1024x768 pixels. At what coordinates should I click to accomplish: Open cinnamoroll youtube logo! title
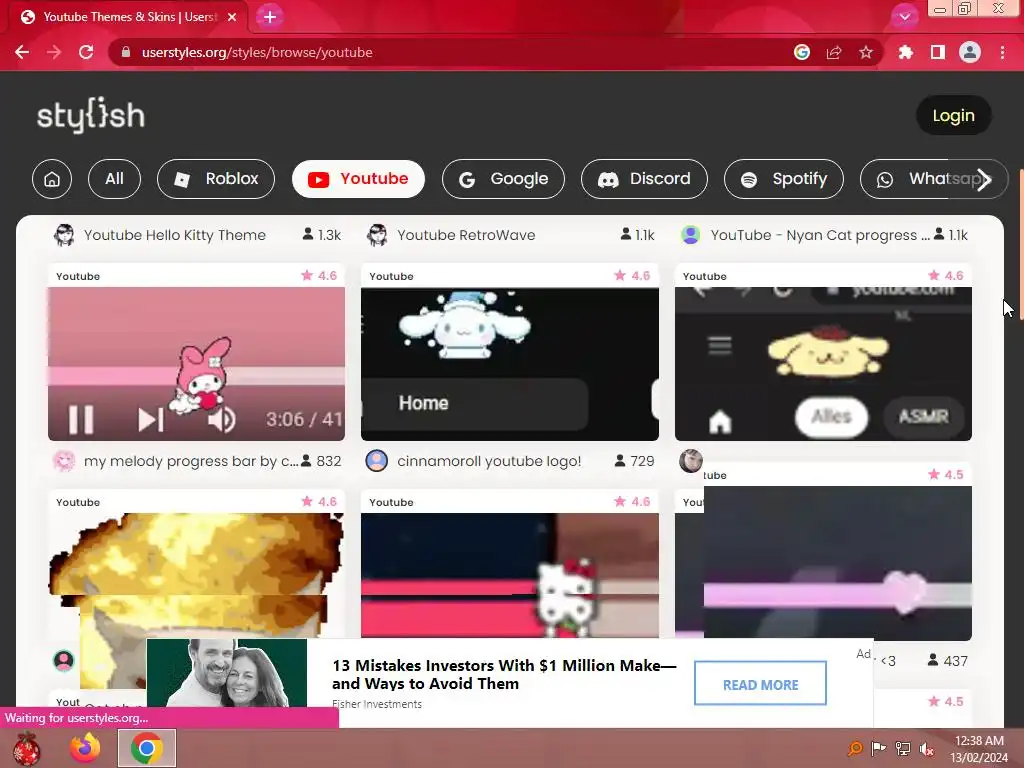[489, 461]
